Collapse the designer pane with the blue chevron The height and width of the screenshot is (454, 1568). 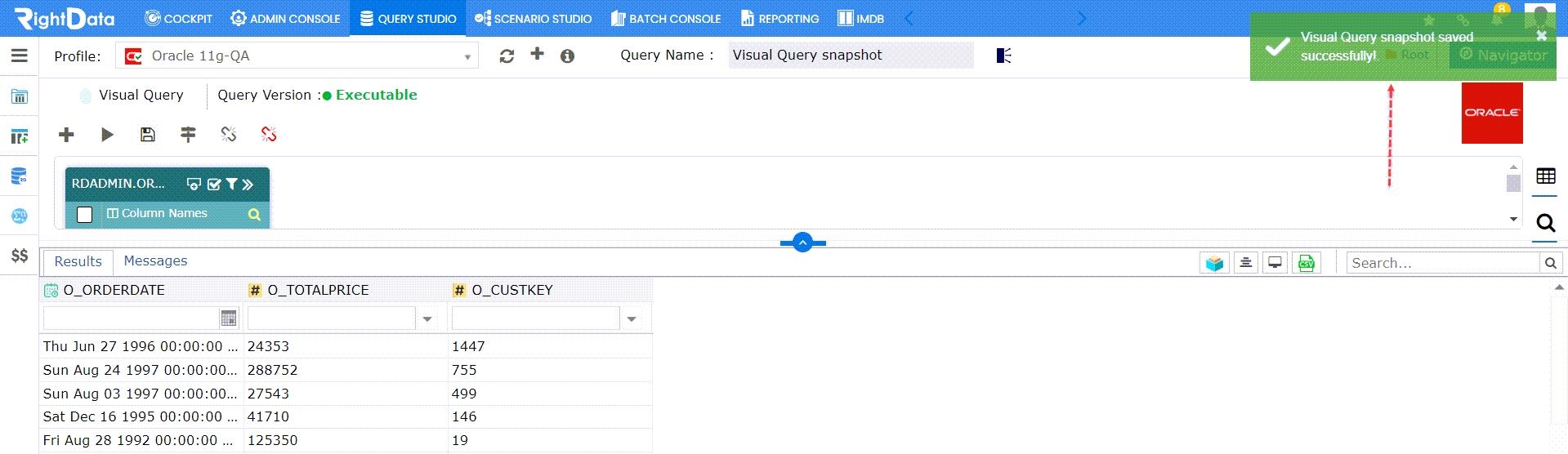tap(802, 243)
